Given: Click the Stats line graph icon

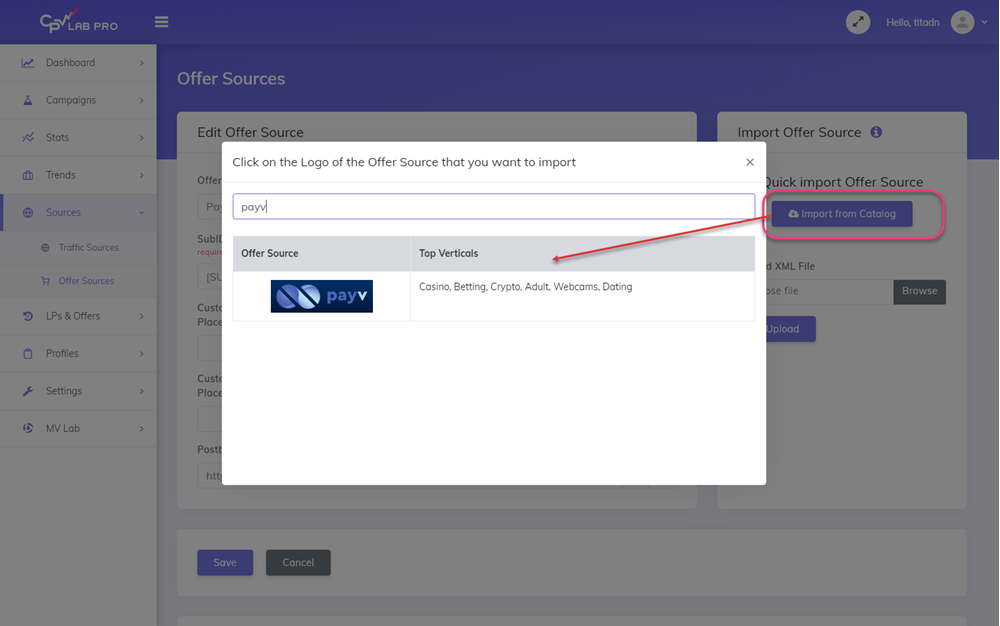Looking at the screenshot, I should point(27,138).
